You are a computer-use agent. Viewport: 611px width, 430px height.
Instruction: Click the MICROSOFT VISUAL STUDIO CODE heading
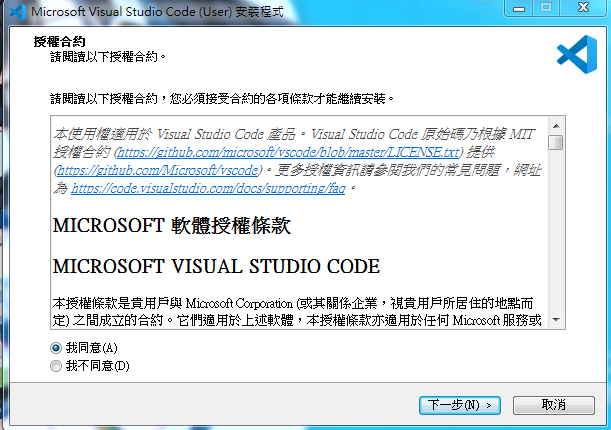click(216, 266)
